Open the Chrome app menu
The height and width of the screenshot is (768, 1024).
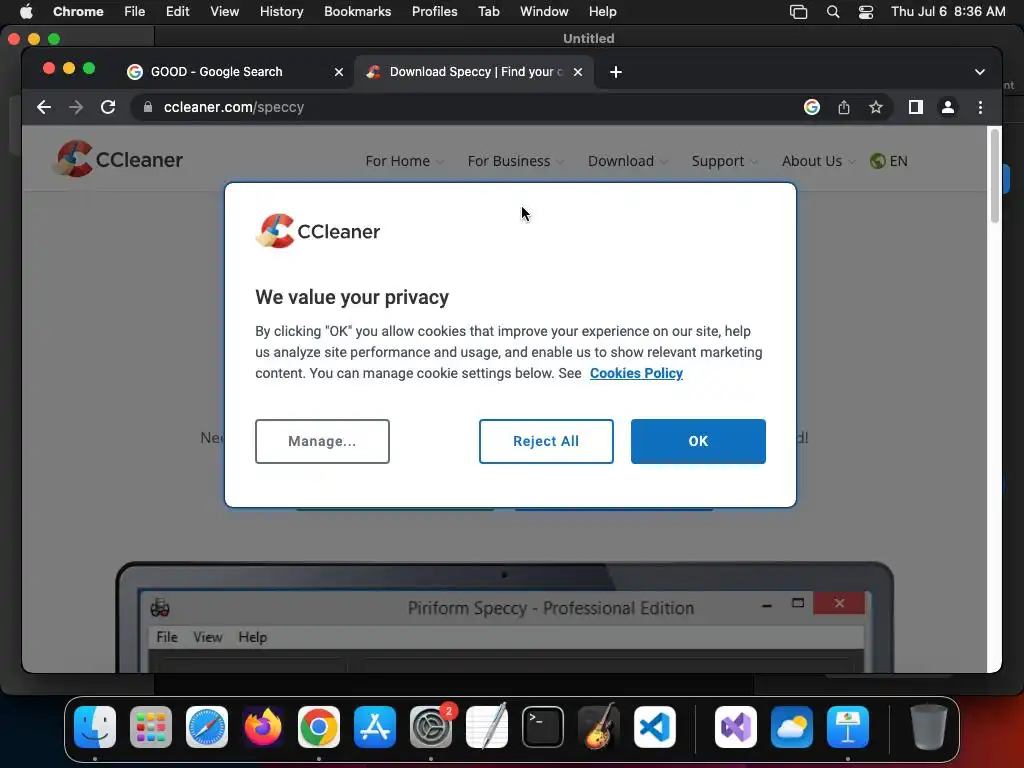(78, 11)
